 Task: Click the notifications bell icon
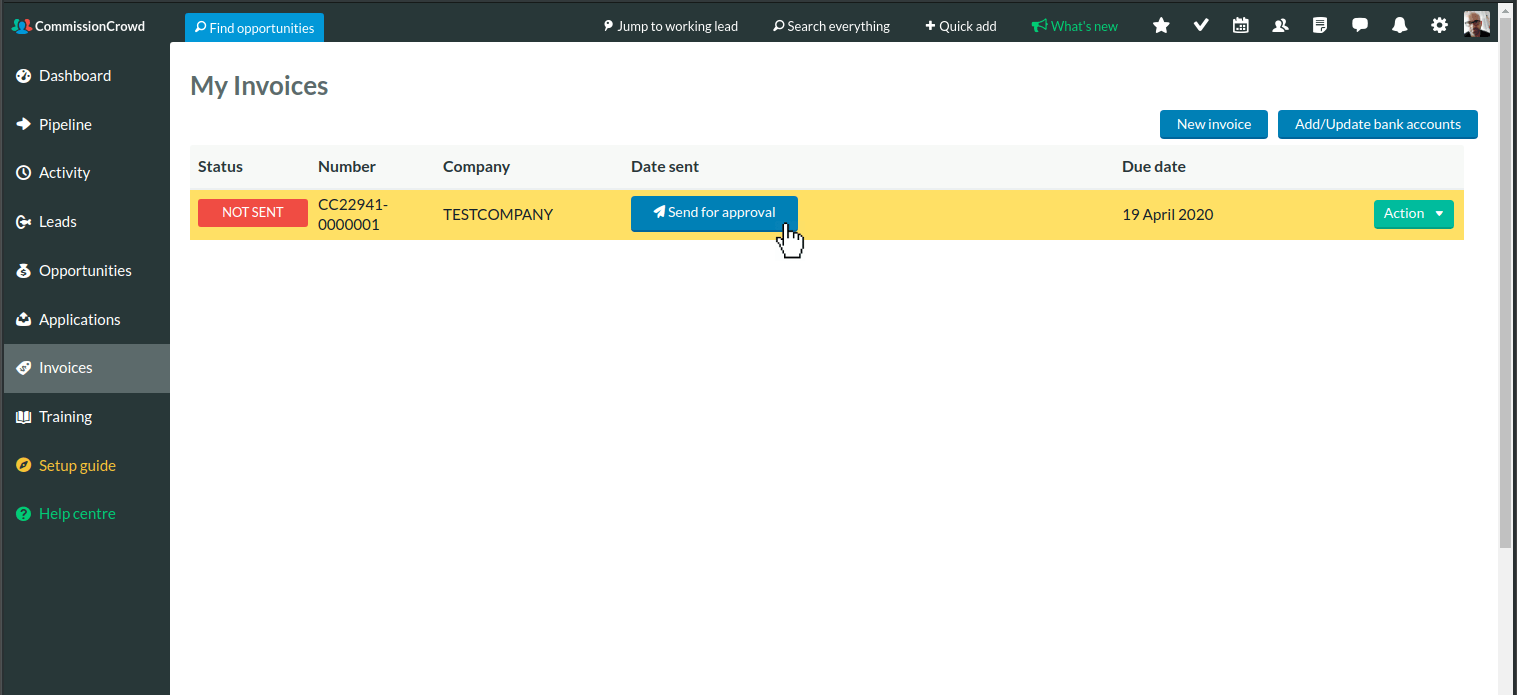(x=1400, y=26)
